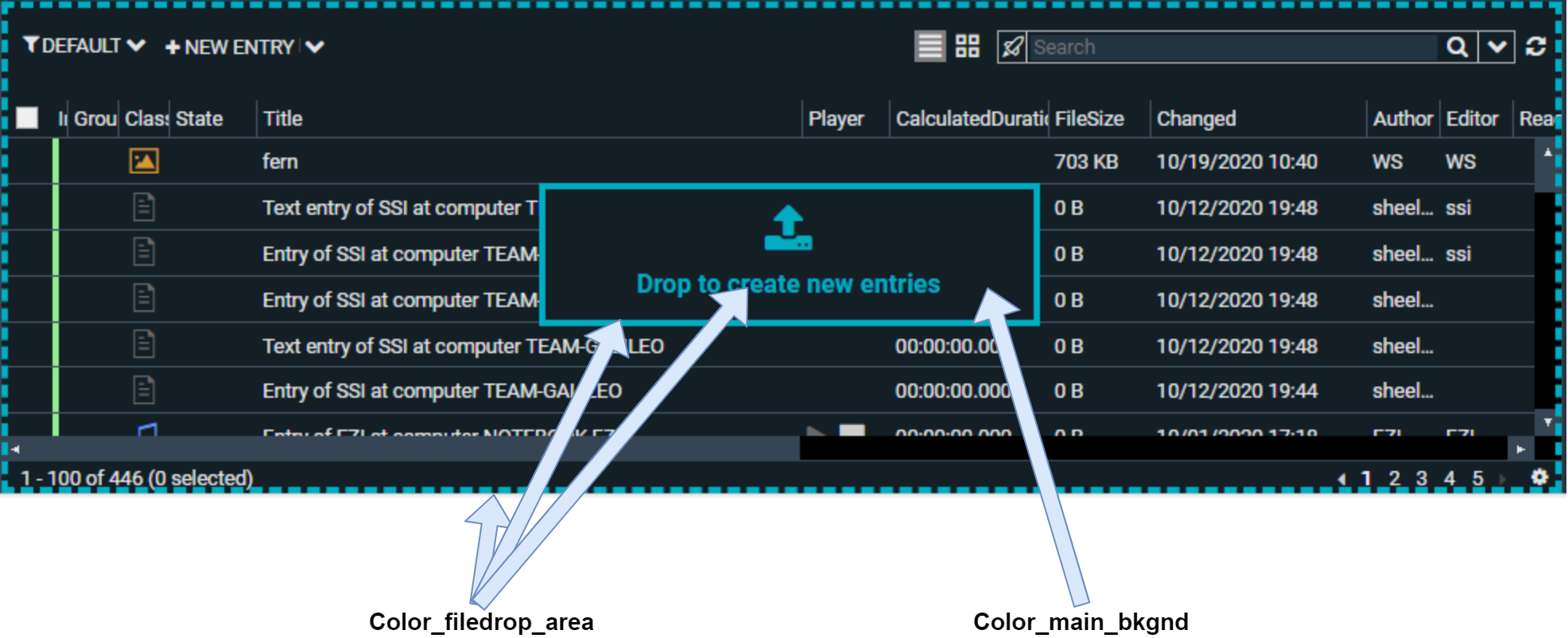
Task: Go to page 5 of results
Action: (1477, 478)
